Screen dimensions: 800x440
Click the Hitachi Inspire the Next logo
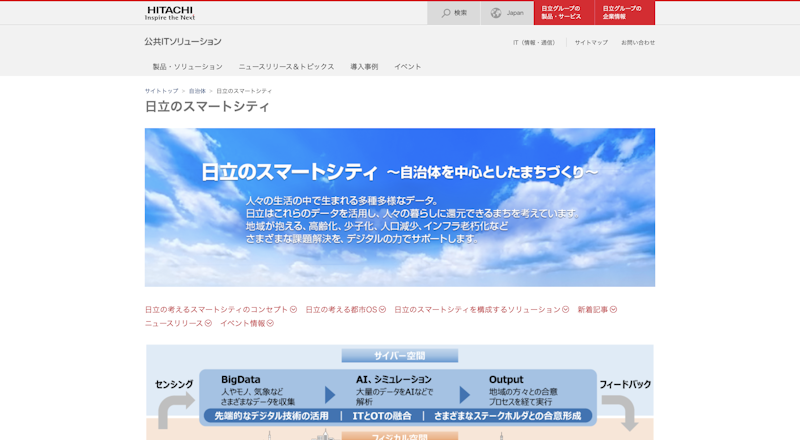(169, 13)
